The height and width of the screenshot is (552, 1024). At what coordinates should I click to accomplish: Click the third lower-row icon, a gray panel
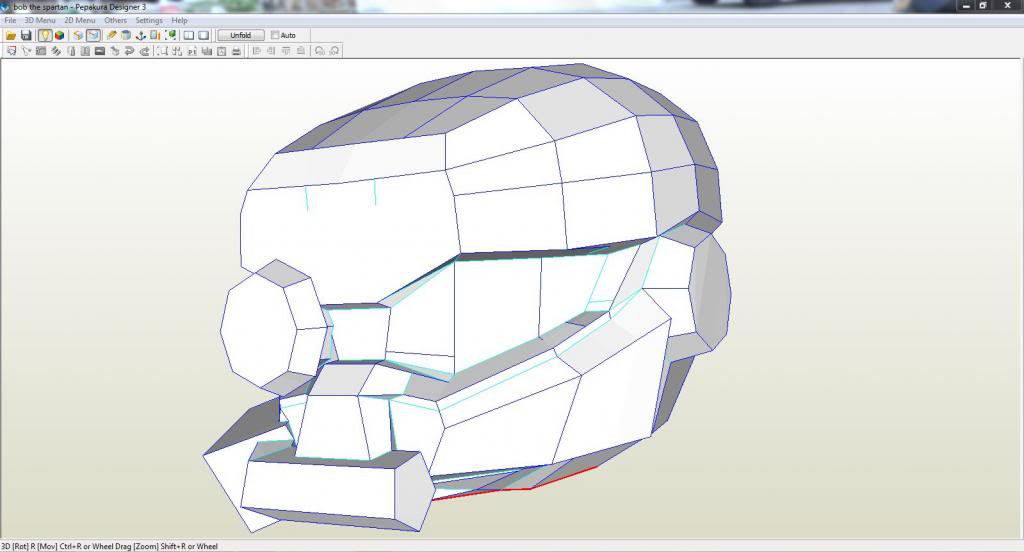coord(41,51)
